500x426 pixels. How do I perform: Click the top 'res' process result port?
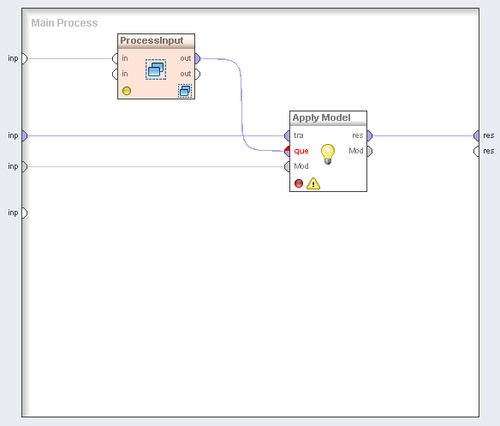click(476, 136)
